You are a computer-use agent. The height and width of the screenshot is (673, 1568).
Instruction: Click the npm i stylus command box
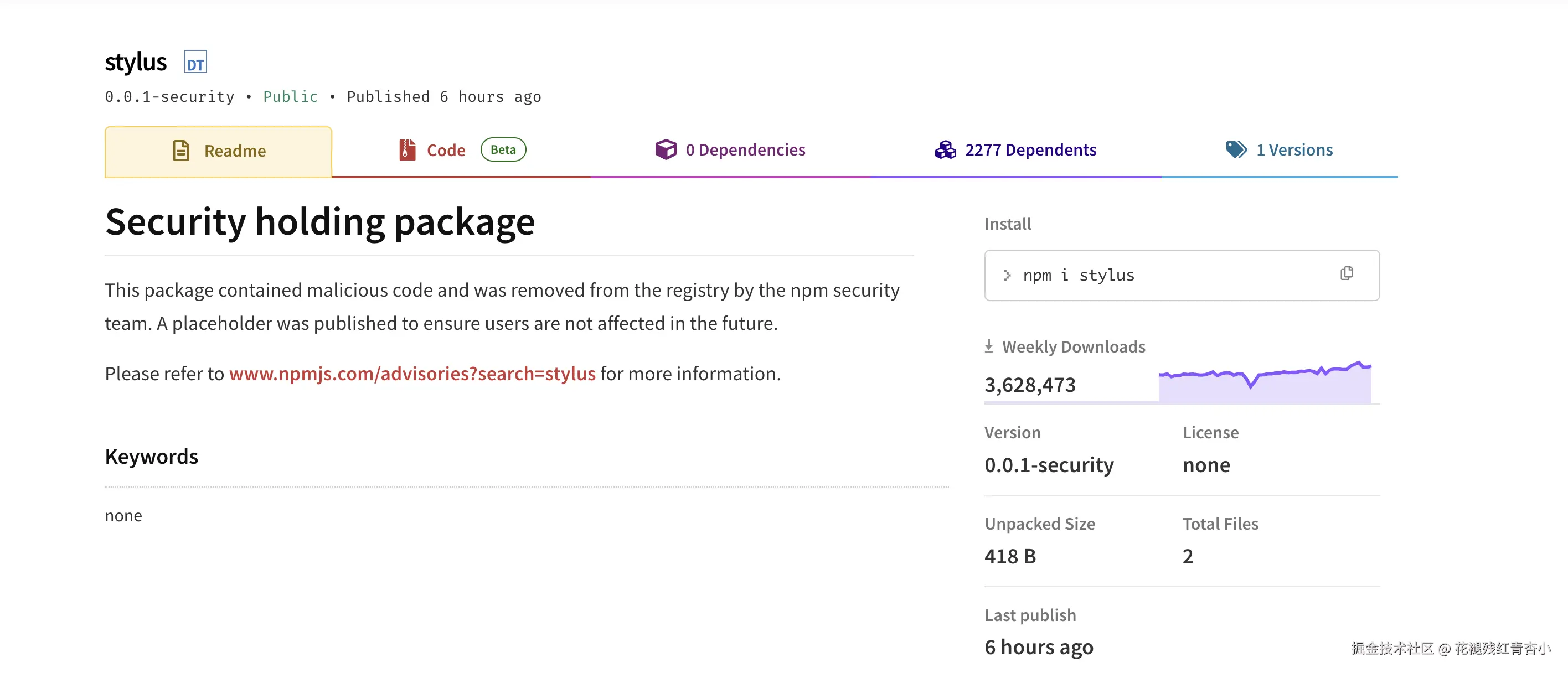pos(1157,275)
